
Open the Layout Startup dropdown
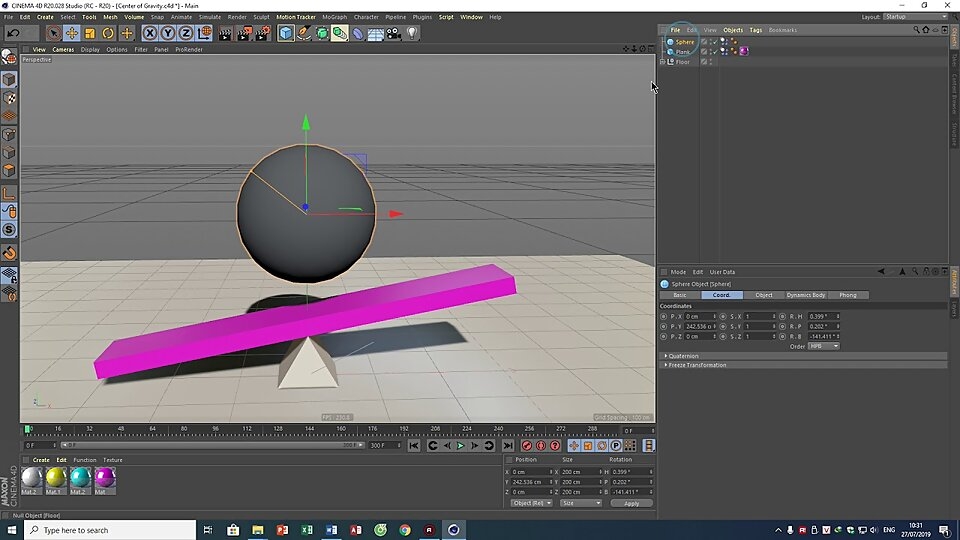tap(915, 17)
